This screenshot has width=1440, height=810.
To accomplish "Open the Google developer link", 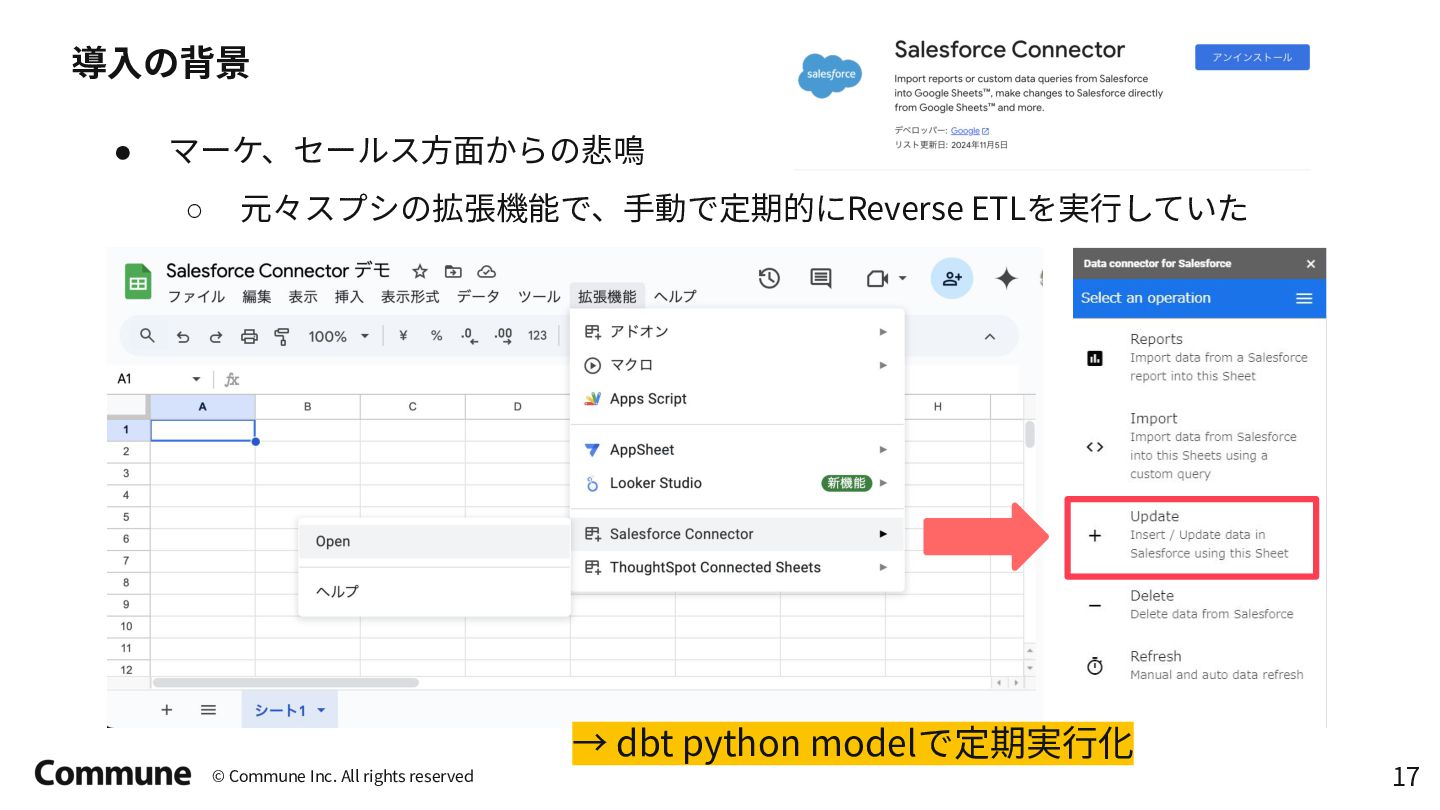I will (x=969, y=131).
